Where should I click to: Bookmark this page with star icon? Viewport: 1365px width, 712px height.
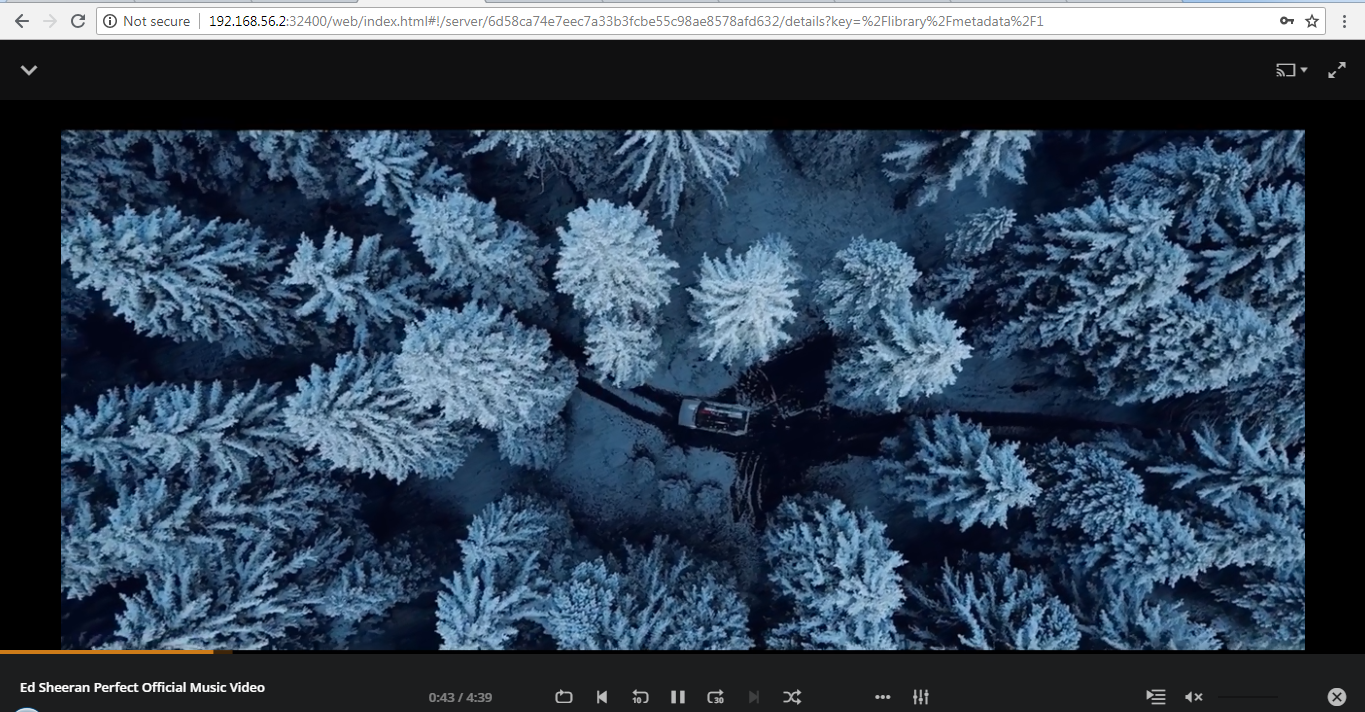(1312, 21)
